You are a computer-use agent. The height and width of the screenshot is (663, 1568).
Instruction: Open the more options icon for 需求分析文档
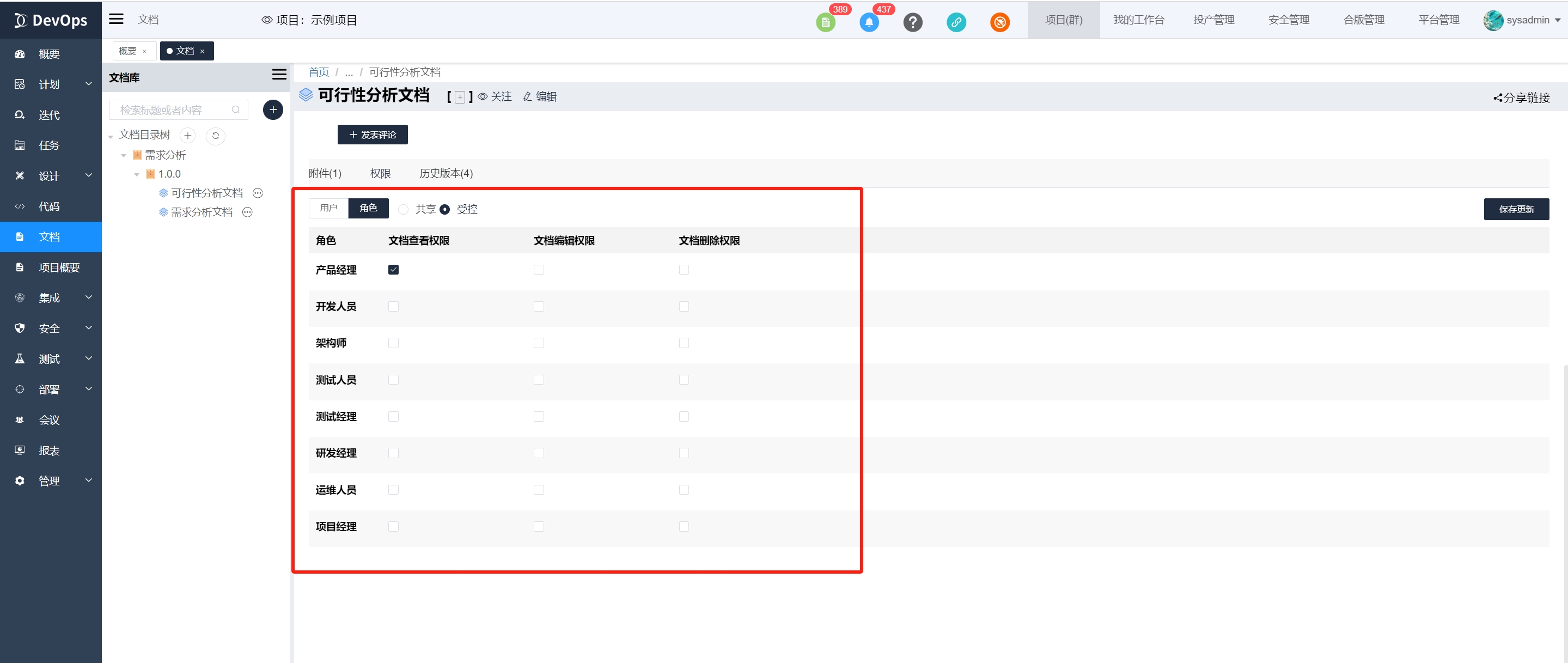coord(247,212)
